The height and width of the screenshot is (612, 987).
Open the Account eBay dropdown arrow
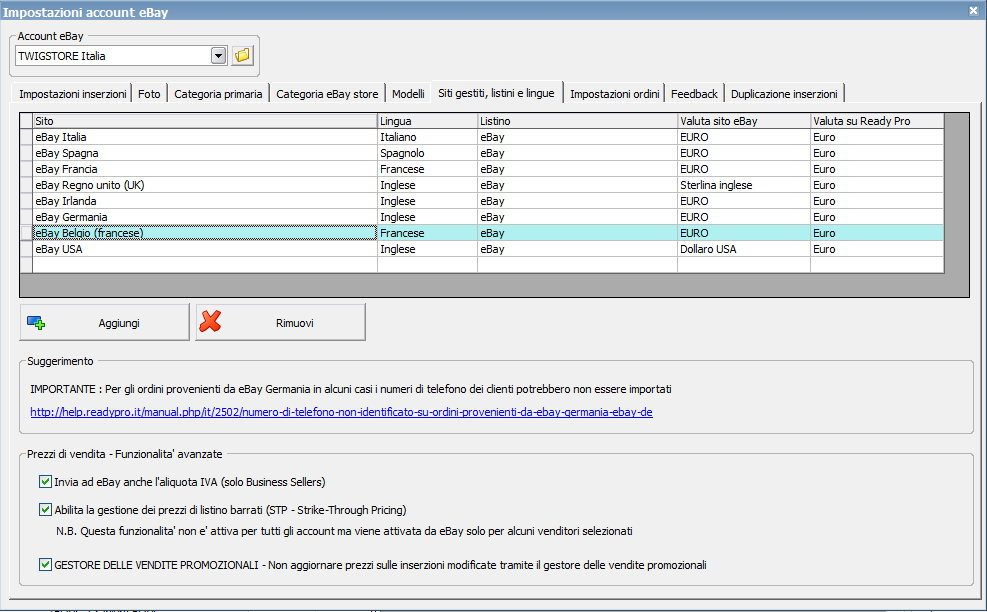[219, 56]
